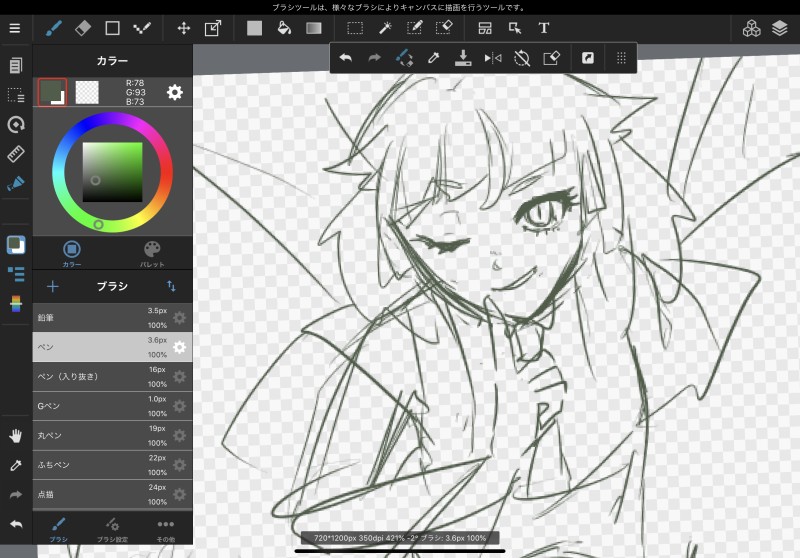The width and height of the screenshot is (800, 558).
Task: Select the Bucket fill tool
Action: pos(284,28)
